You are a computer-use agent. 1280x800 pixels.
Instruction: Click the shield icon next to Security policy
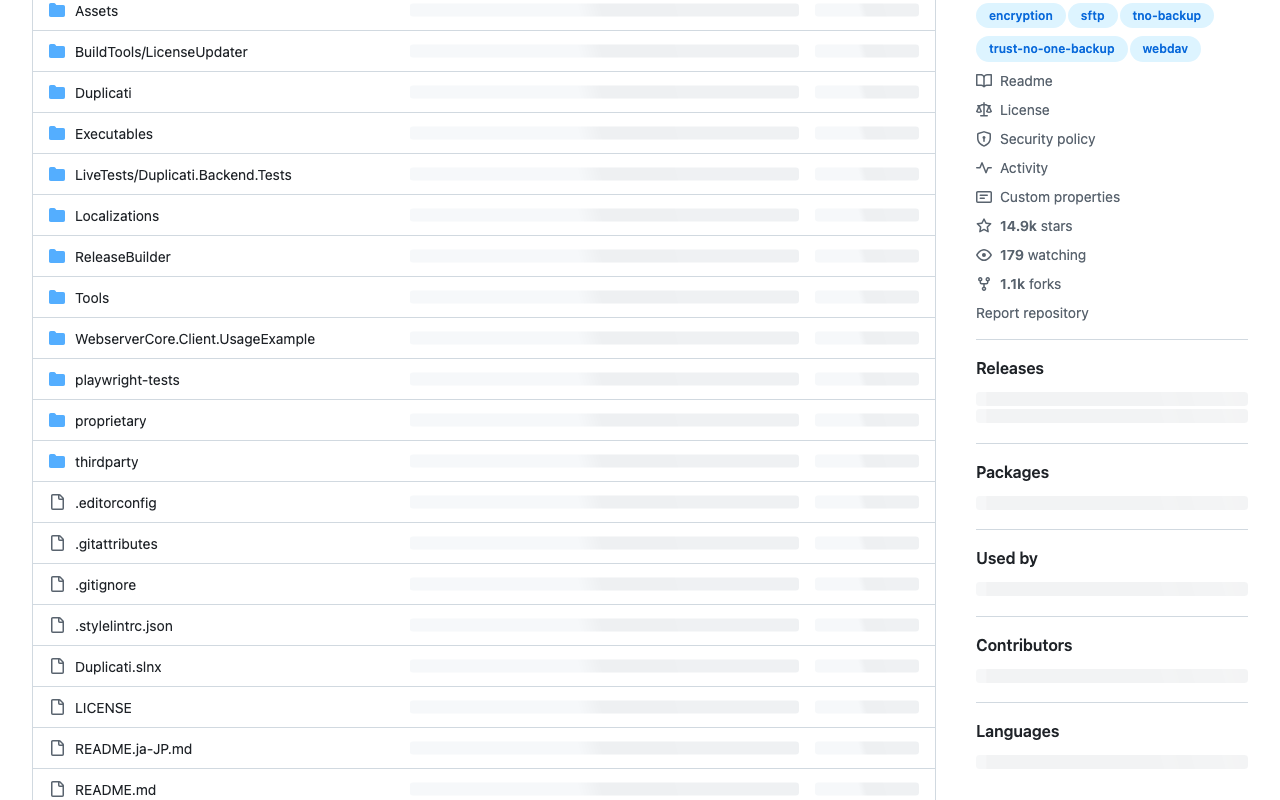coord(984,139)
